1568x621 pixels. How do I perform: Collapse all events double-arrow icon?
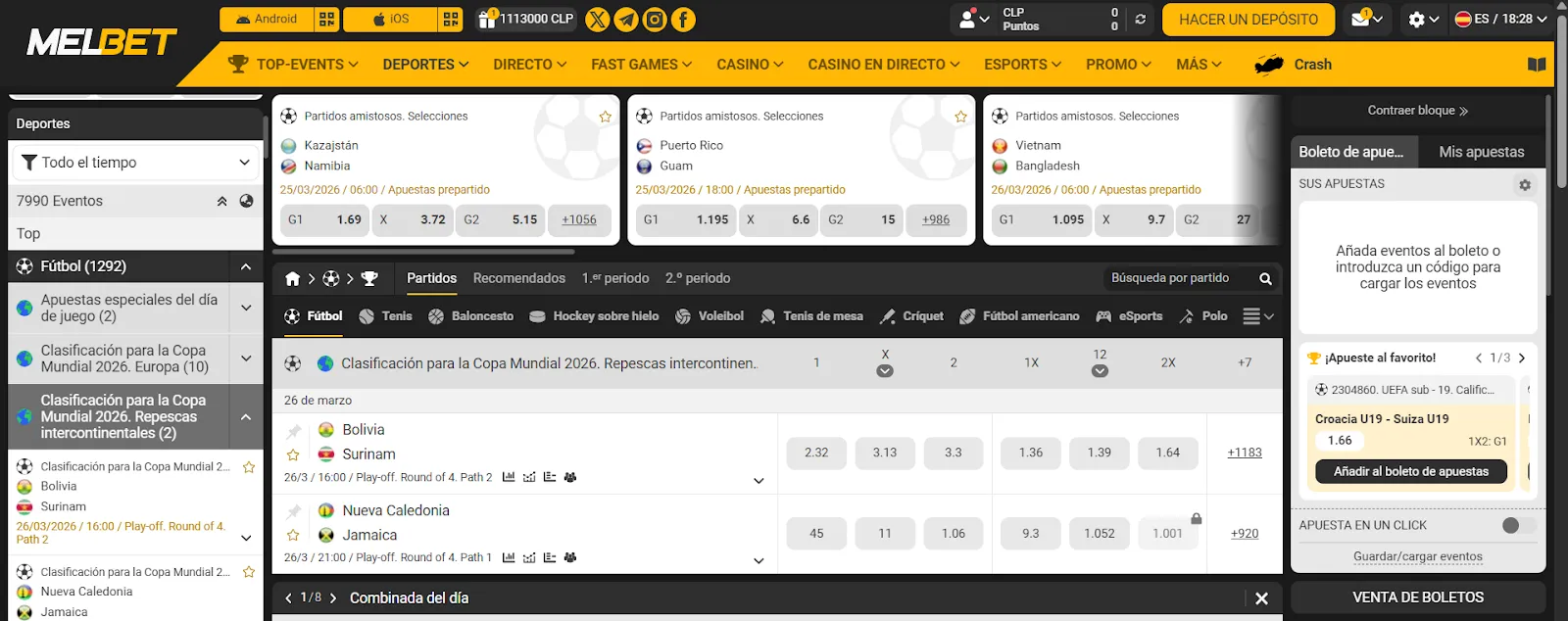click(x=222, y=201)
